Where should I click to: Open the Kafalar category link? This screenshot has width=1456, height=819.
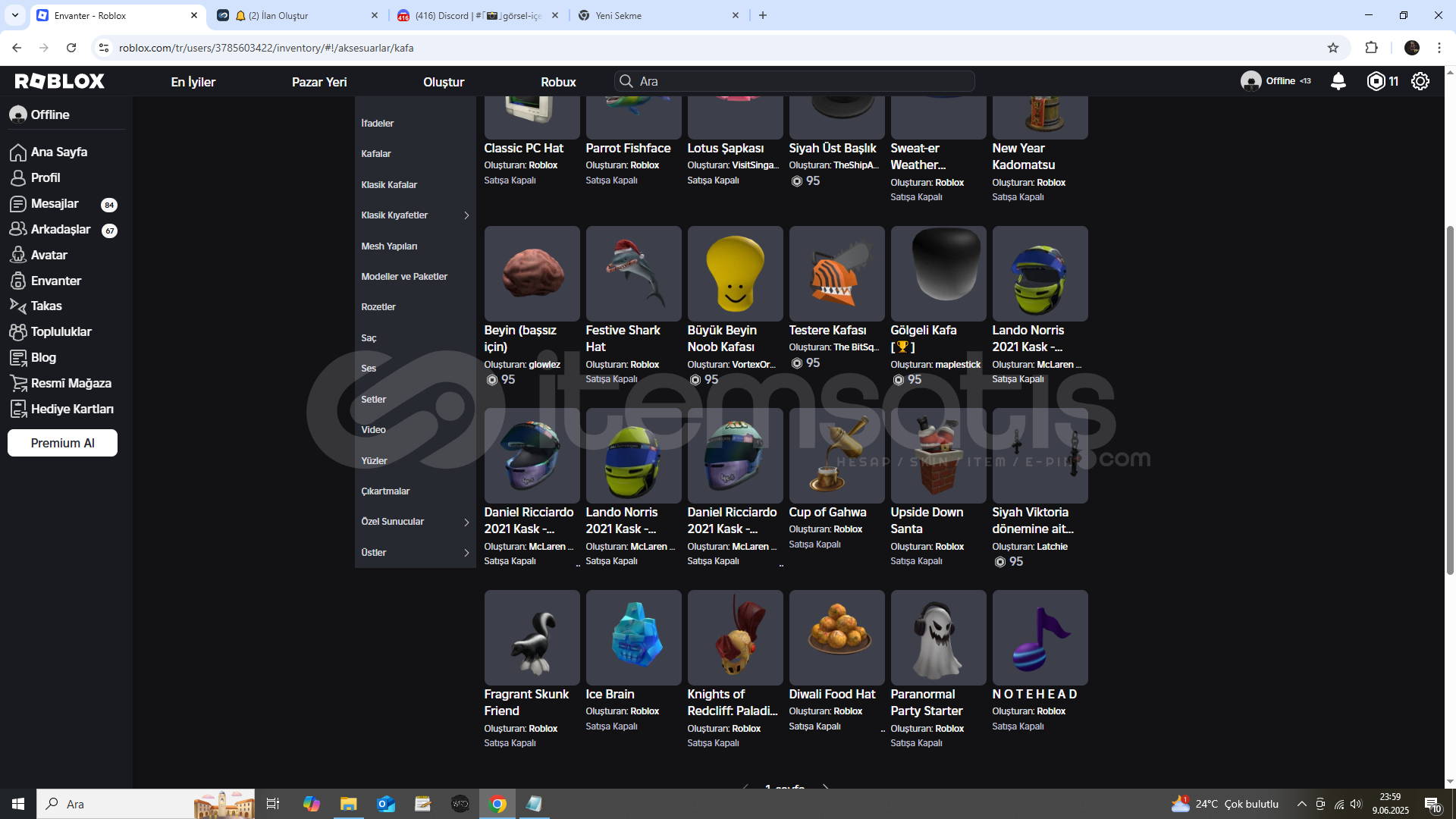click(376, 154)
